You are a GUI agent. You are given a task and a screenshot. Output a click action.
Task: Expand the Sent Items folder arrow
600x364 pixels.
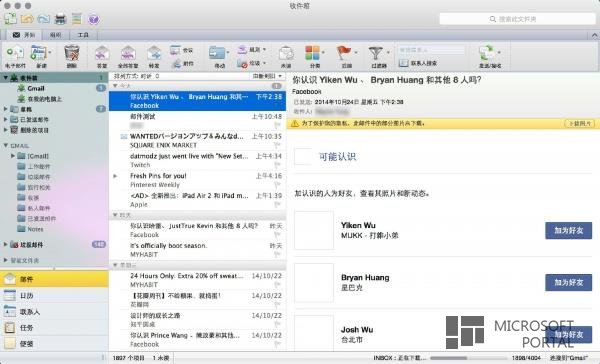pos(5,119)
